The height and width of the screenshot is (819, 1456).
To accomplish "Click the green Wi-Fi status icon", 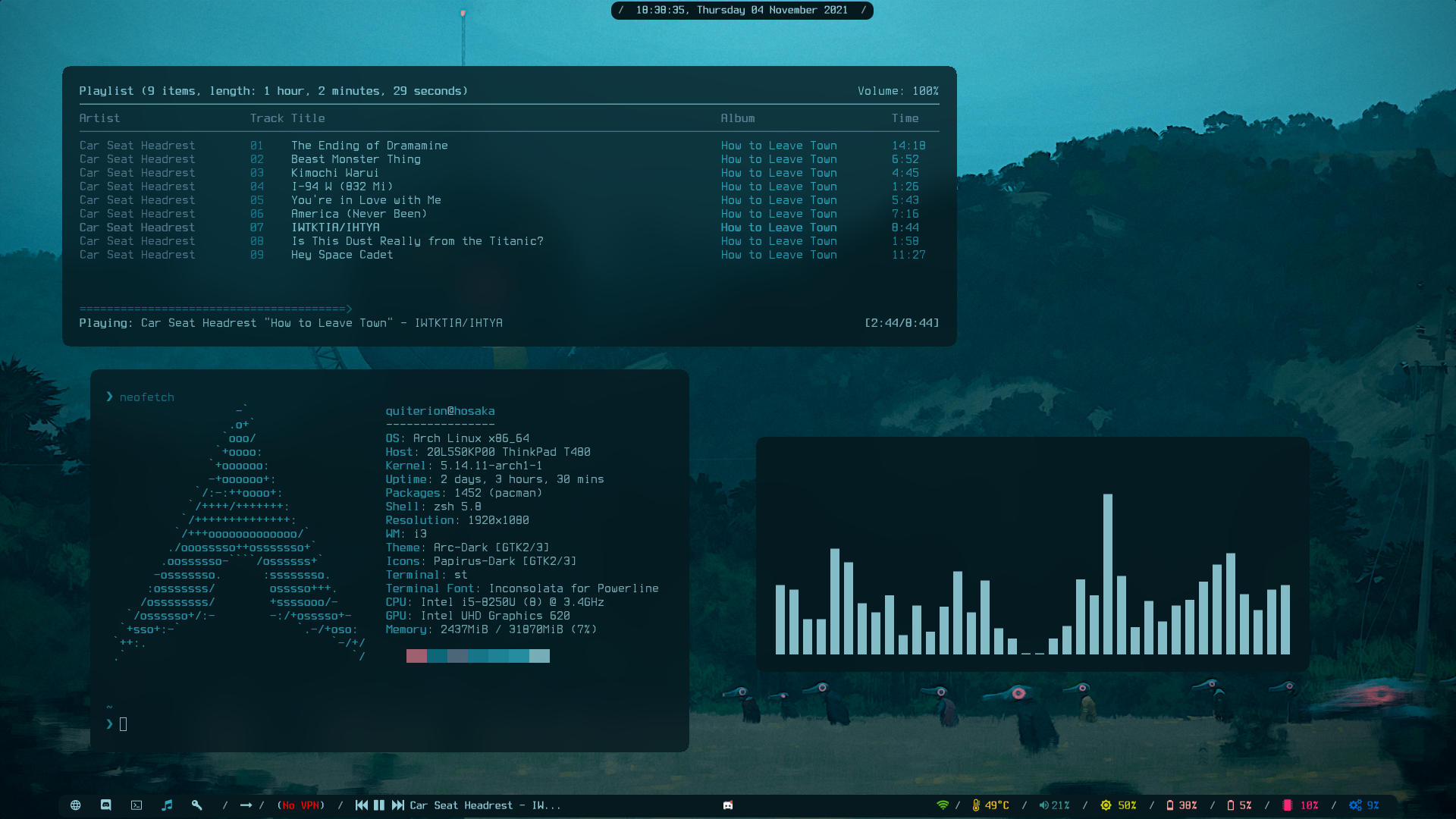I will click(x=943, y=805).
